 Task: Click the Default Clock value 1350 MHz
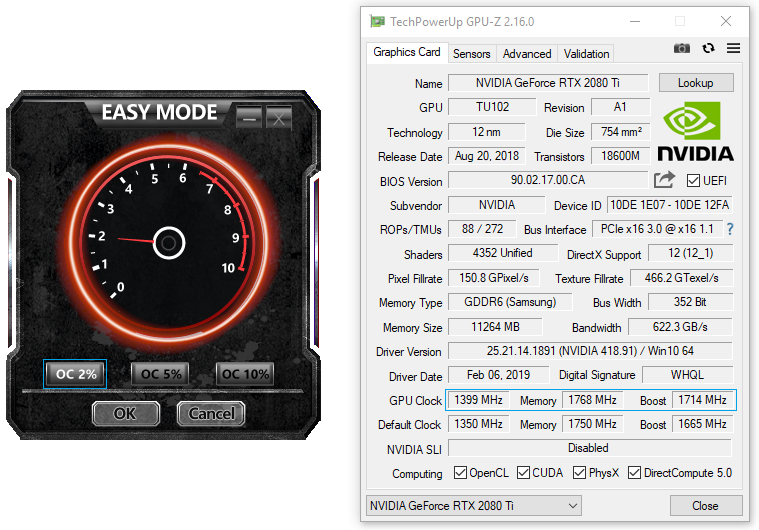[478, 424]
